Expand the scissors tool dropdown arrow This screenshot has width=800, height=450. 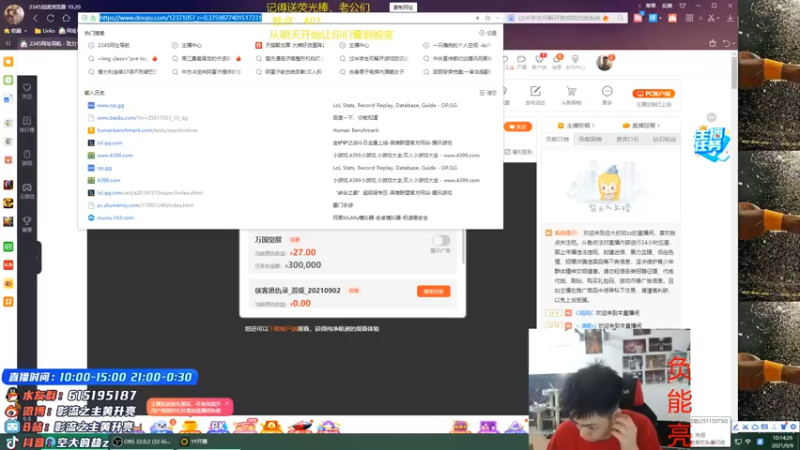pos(717,18)
